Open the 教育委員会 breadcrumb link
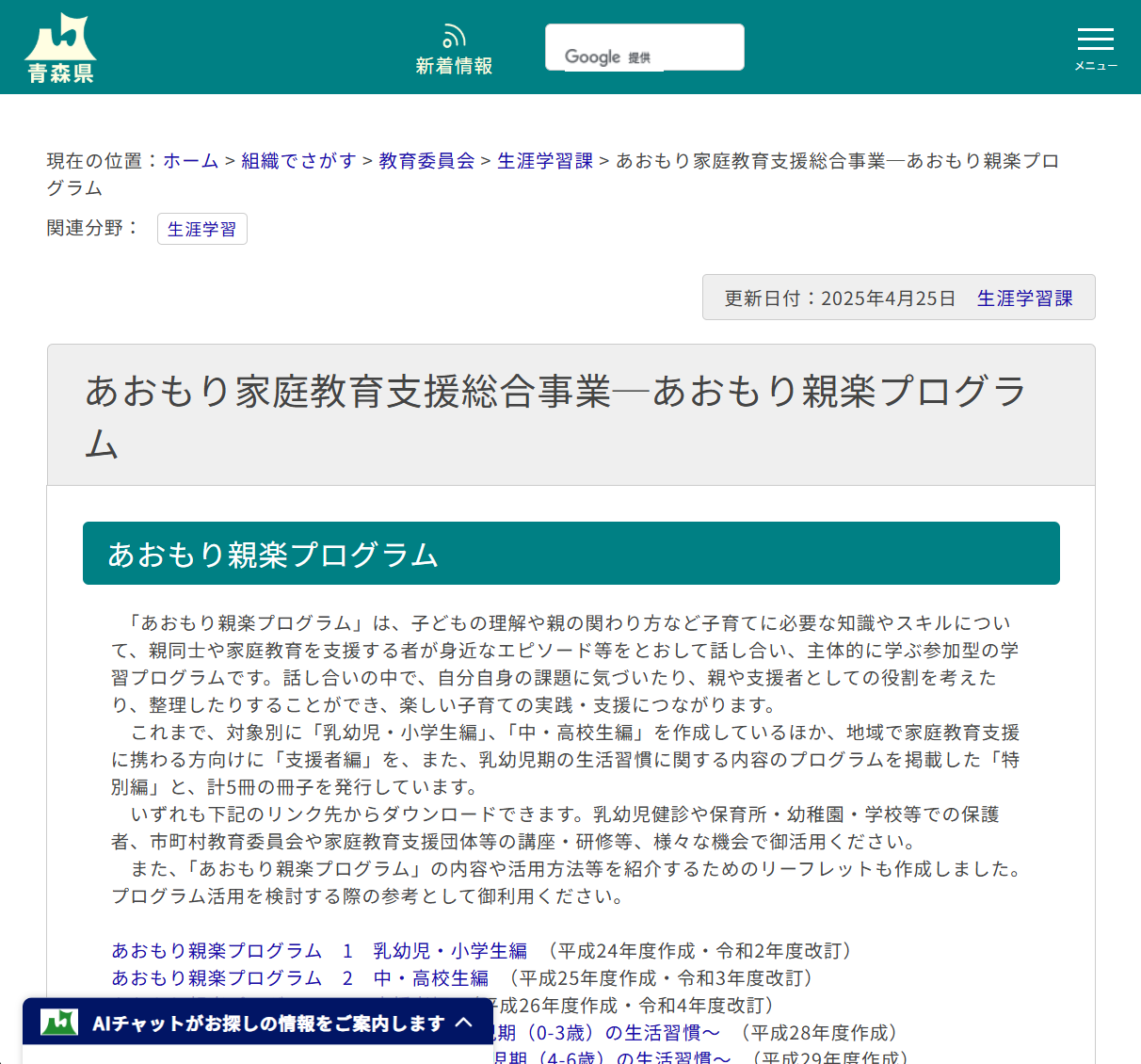 click(x=426, y=160)
